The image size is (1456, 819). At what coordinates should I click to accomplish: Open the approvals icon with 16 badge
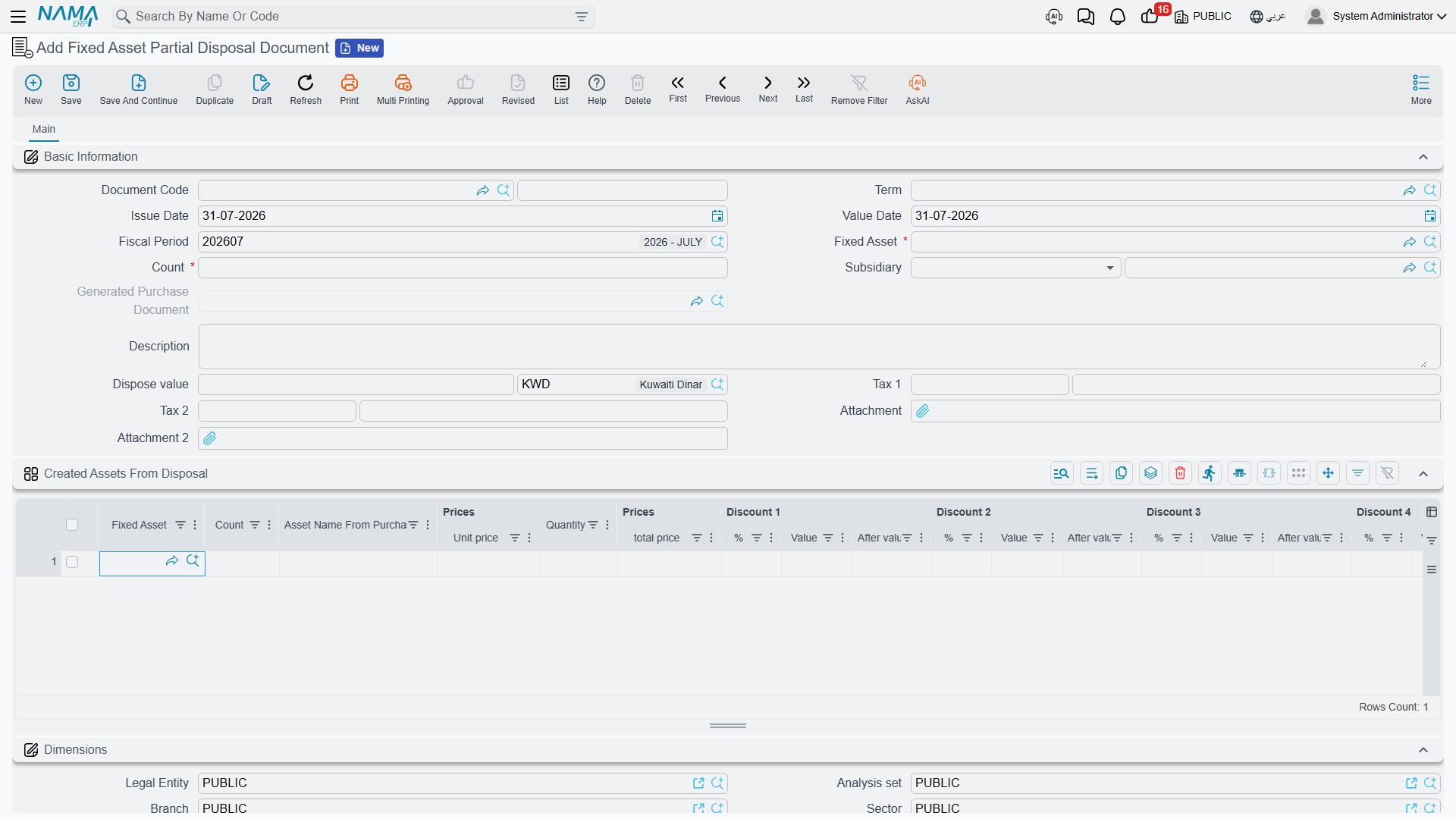1150,17
